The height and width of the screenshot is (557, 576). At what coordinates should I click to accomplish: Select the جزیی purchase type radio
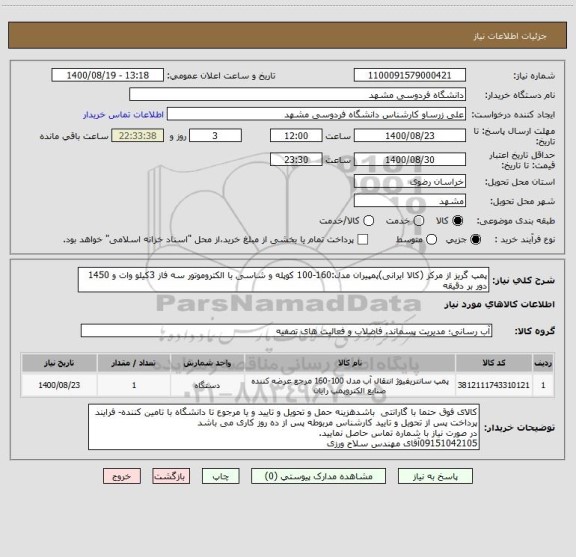click(x=476, y=240)
